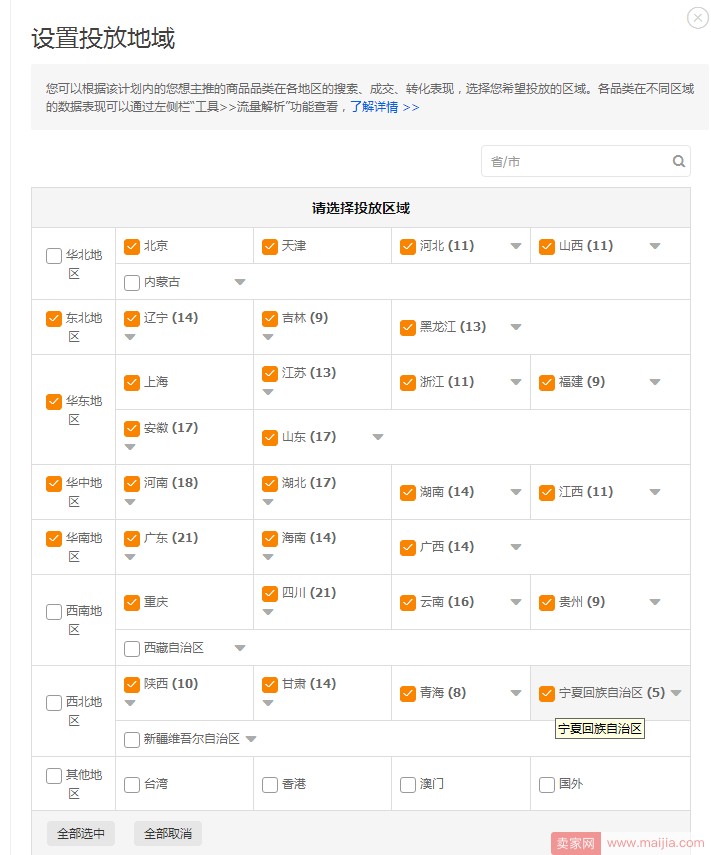Uncheck the 广西 (14) checkbox
711x855 pixels.
(408, 547)
